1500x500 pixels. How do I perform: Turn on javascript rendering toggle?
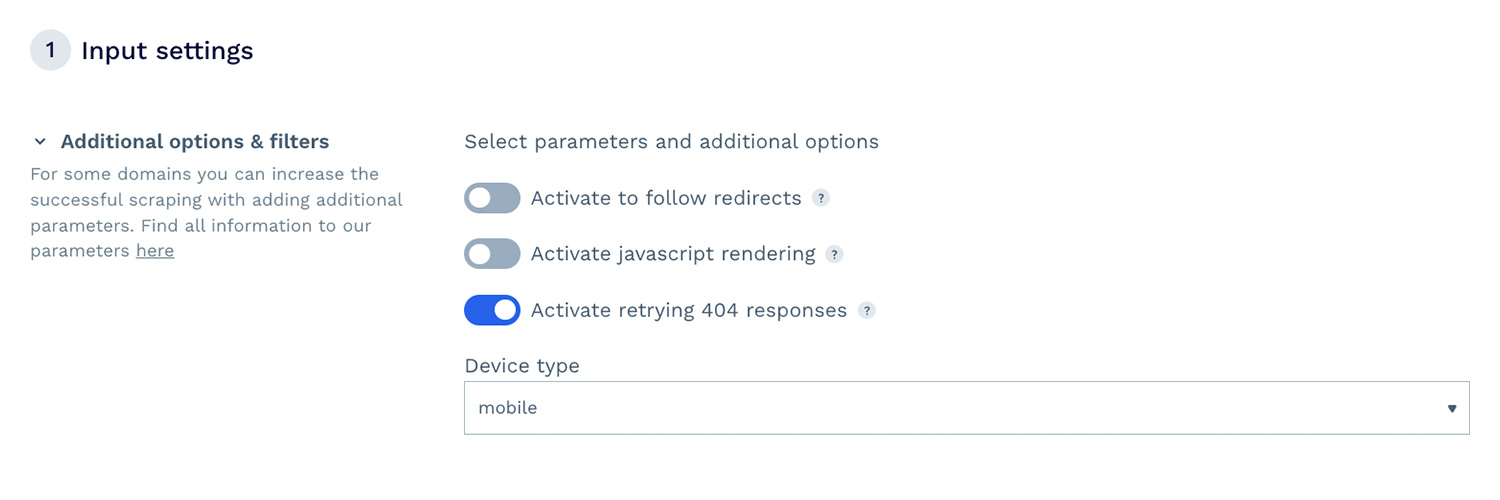click(x=492, y=254)
